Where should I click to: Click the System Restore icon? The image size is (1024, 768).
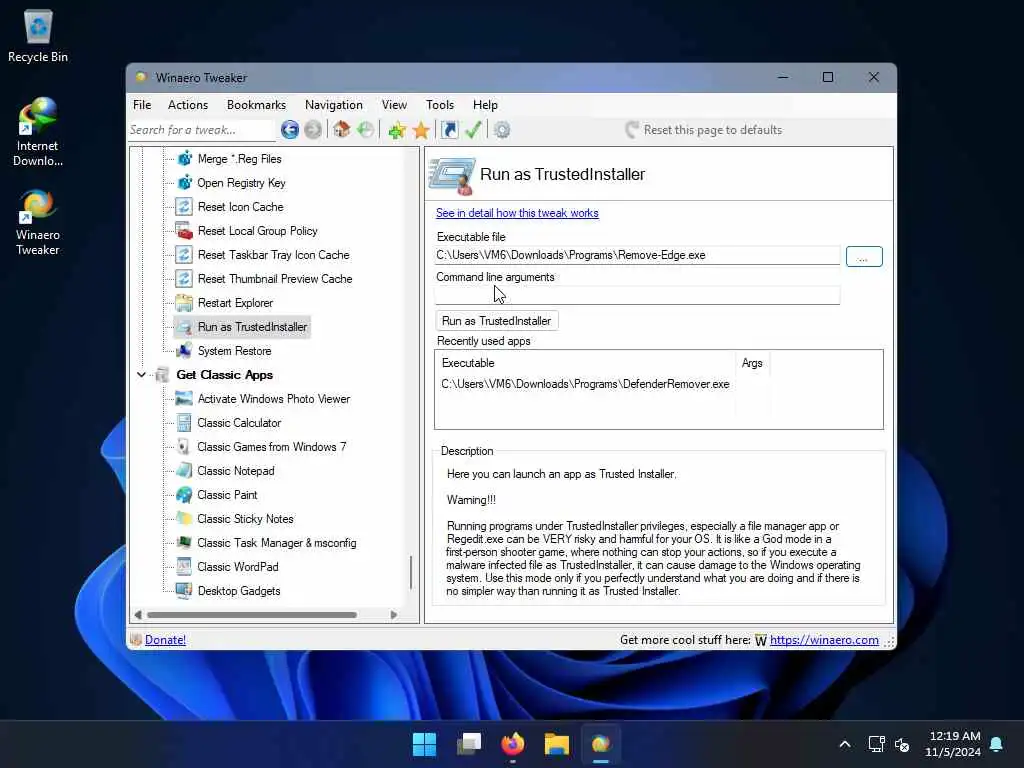click(184, 351)
